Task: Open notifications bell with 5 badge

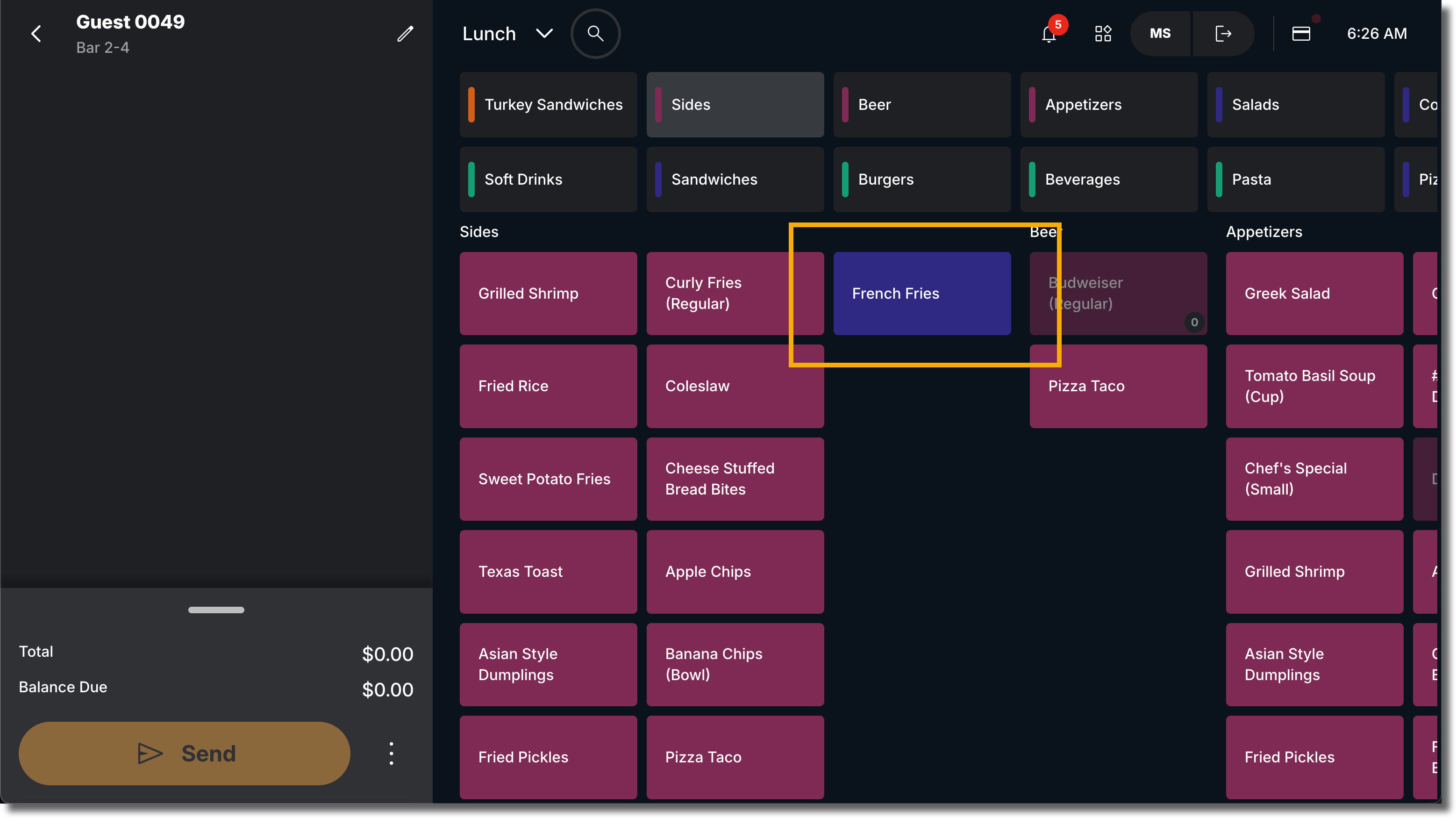Action: click(1049, 33)
